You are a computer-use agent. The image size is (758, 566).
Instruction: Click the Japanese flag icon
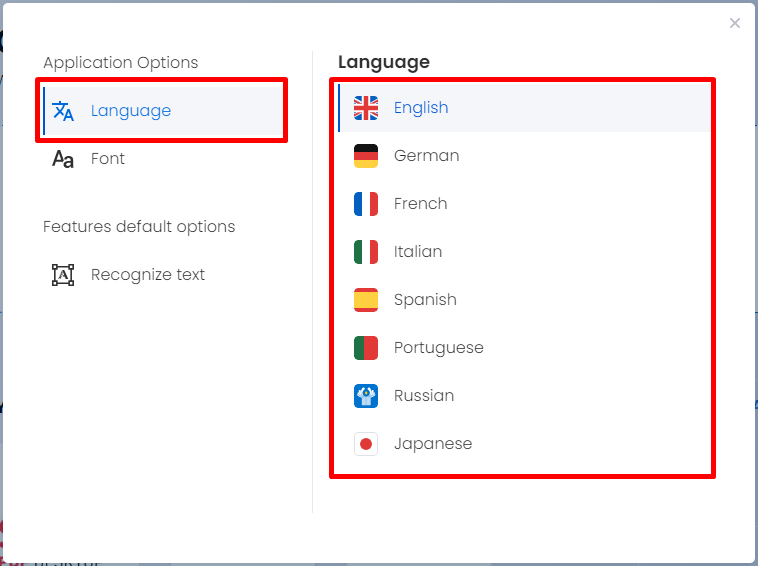(366, 444)
